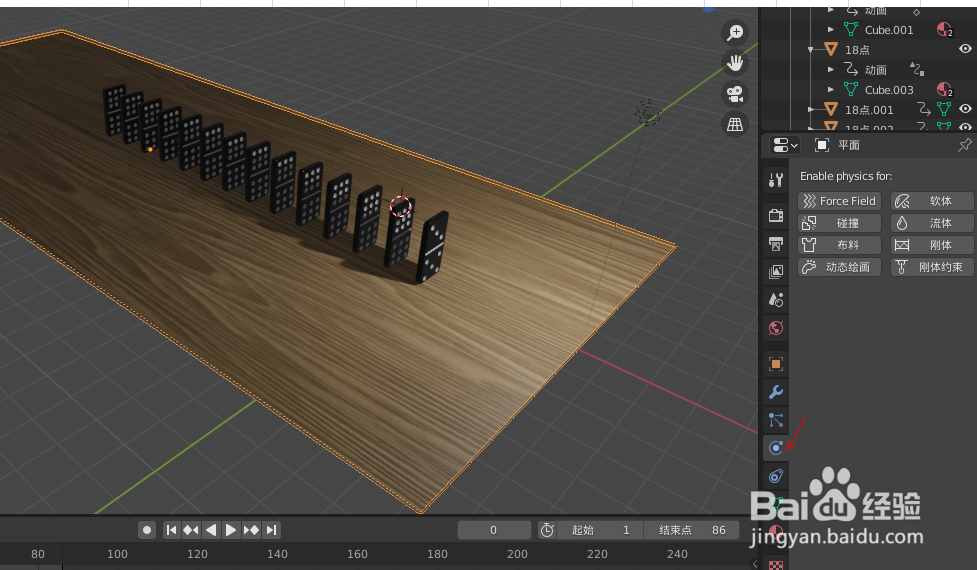The height and width of the screenshot is (570, 977).
Task: Enable 布料 cloth physics
Action: click(839, 245)
